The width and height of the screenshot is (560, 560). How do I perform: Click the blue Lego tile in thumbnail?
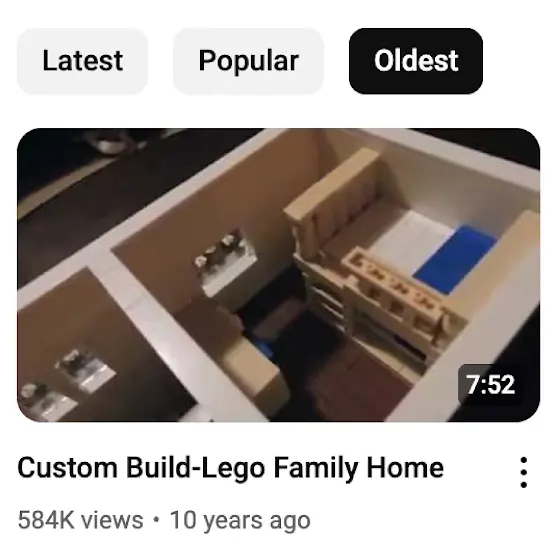(454, 259)
